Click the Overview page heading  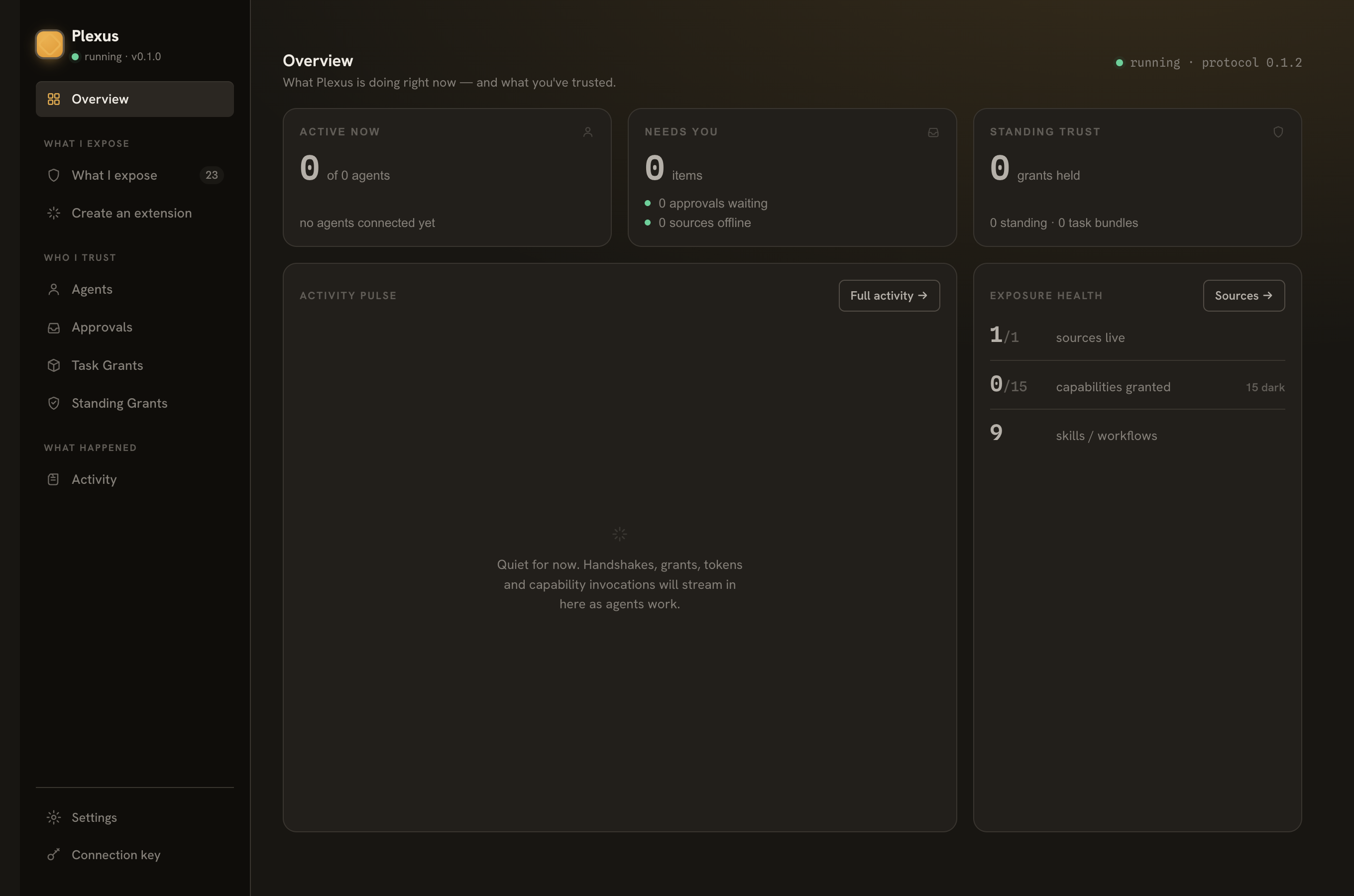318,61
